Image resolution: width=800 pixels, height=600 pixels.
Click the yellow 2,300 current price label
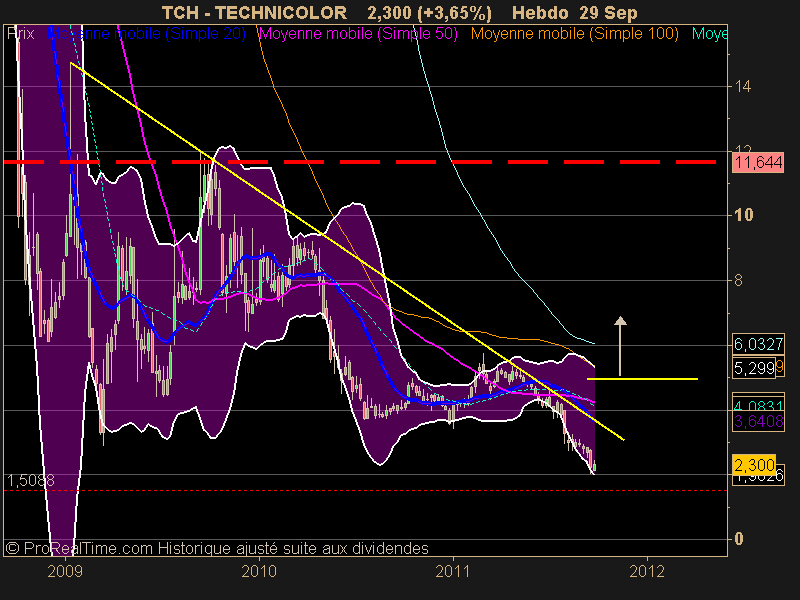[754, 465]
